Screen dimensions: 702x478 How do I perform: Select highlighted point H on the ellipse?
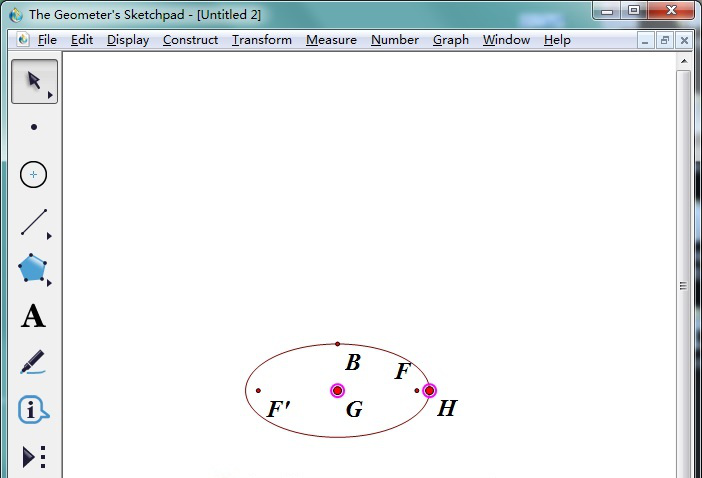point(429,391)
